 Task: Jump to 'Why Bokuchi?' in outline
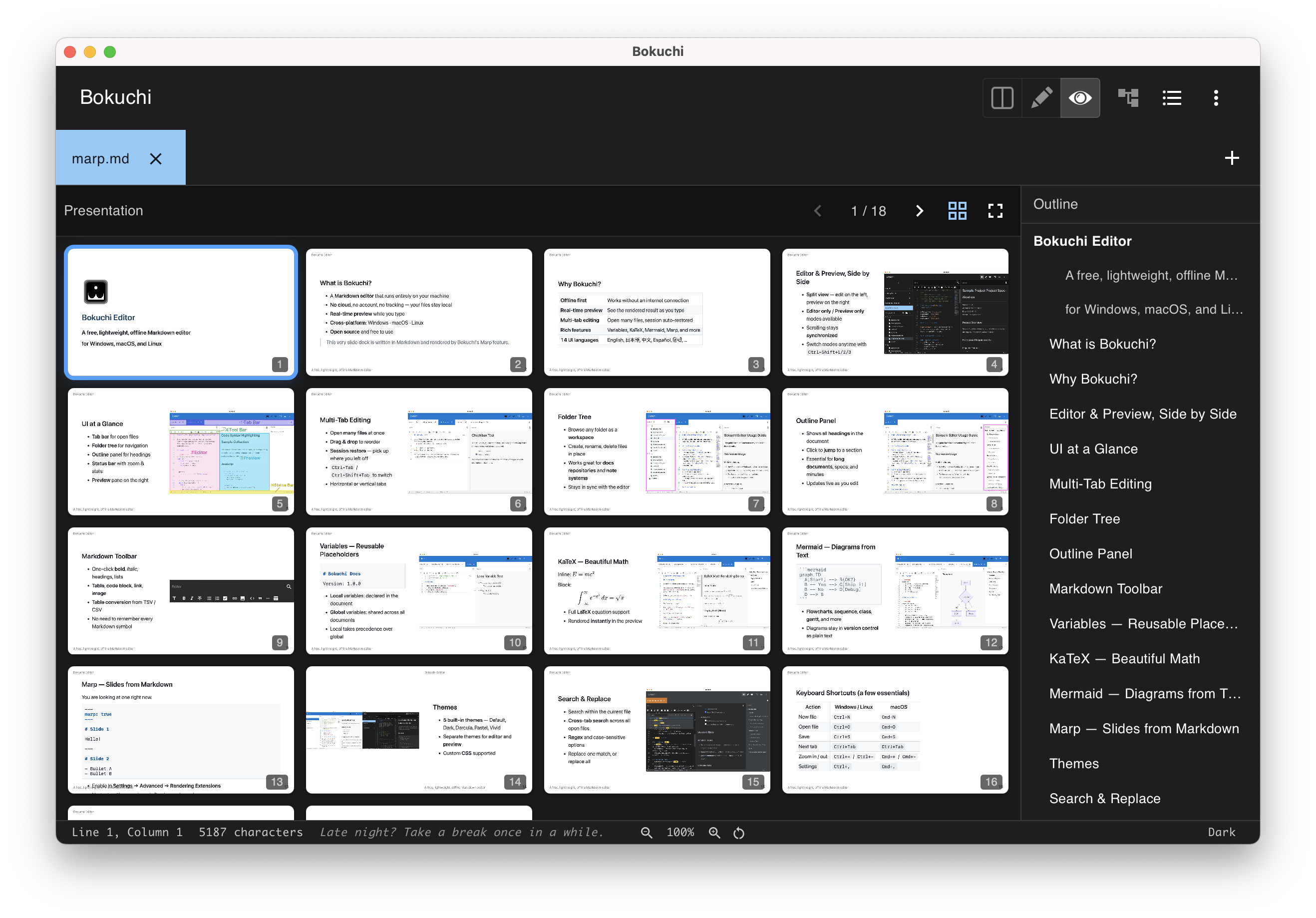click(x=1093, y=379)
